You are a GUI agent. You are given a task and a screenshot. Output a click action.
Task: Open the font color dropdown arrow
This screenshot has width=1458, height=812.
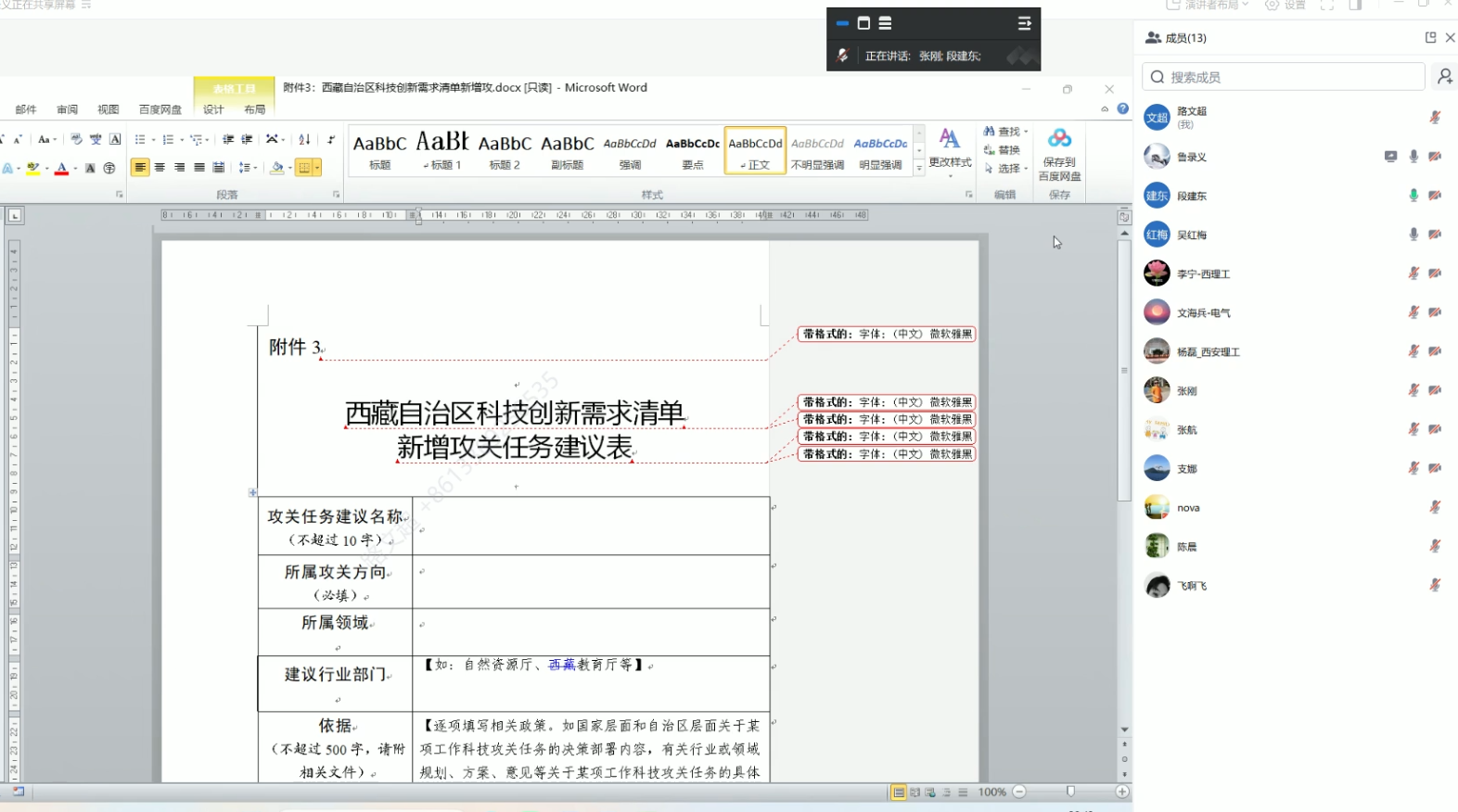pyautogui.click(x=75, y=169)
